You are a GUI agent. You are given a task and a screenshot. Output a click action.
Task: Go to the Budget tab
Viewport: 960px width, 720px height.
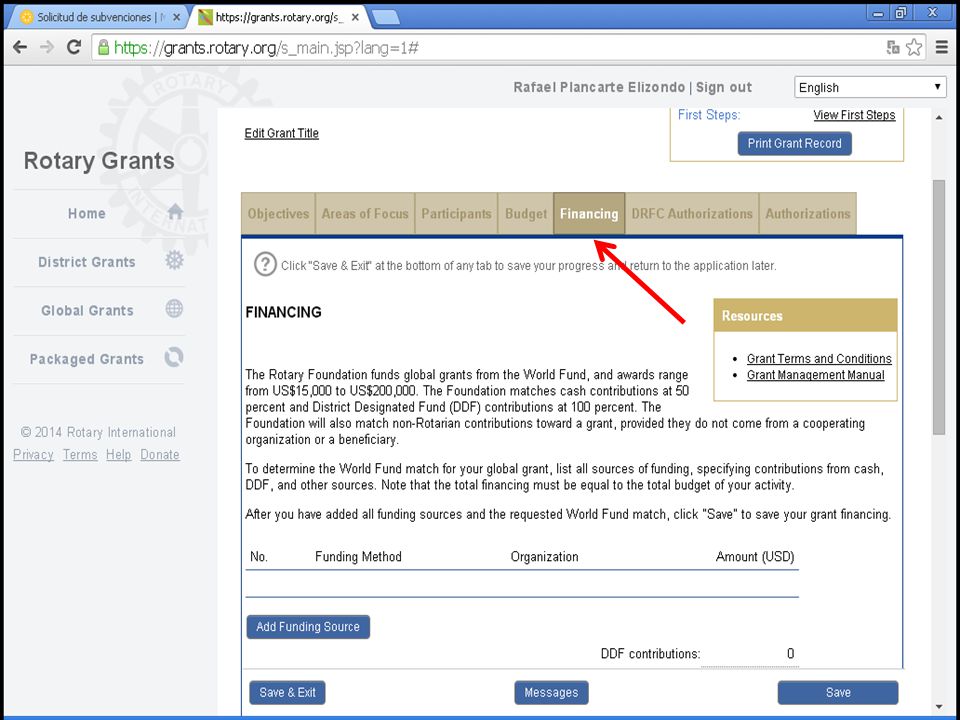tap(526, 214)
